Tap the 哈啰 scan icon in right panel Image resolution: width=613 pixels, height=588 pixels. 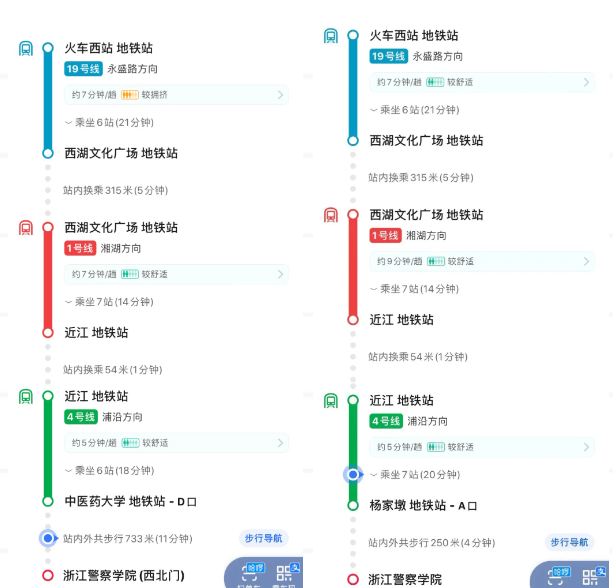559,576
